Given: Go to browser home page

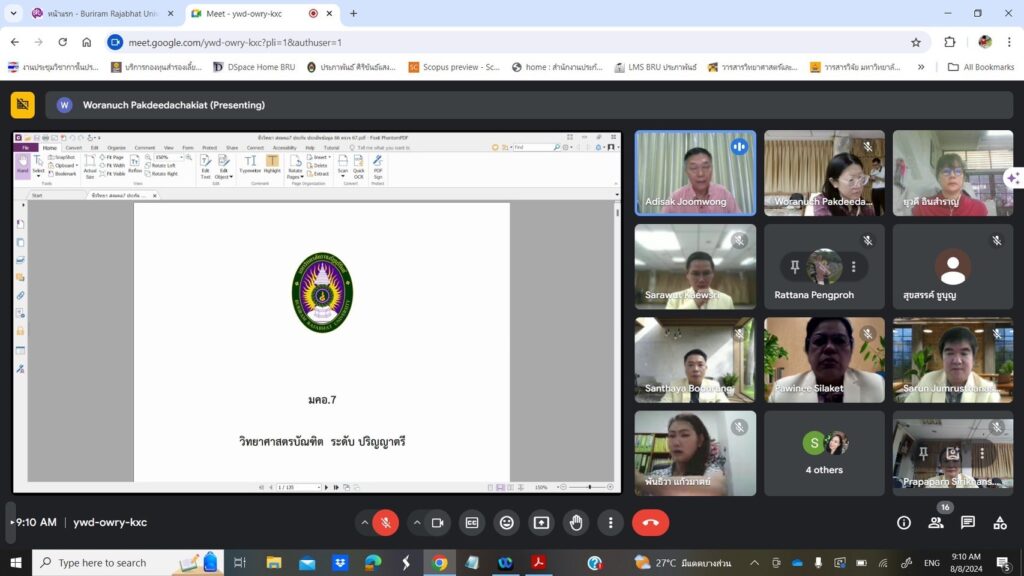Looking at the screenshot, I should point(87,42).
